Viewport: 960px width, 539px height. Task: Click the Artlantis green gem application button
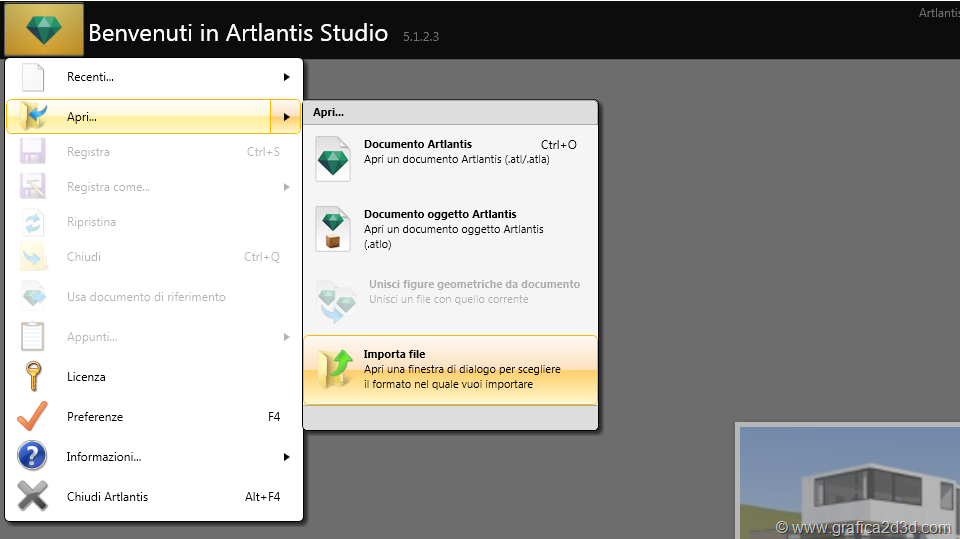click(43, 30)
